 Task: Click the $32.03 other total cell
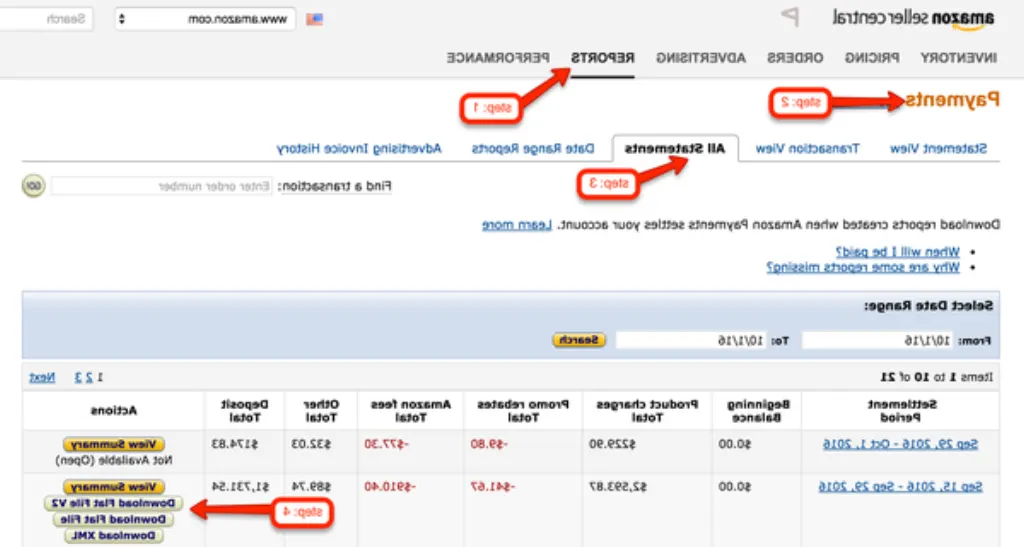(311, 444)
